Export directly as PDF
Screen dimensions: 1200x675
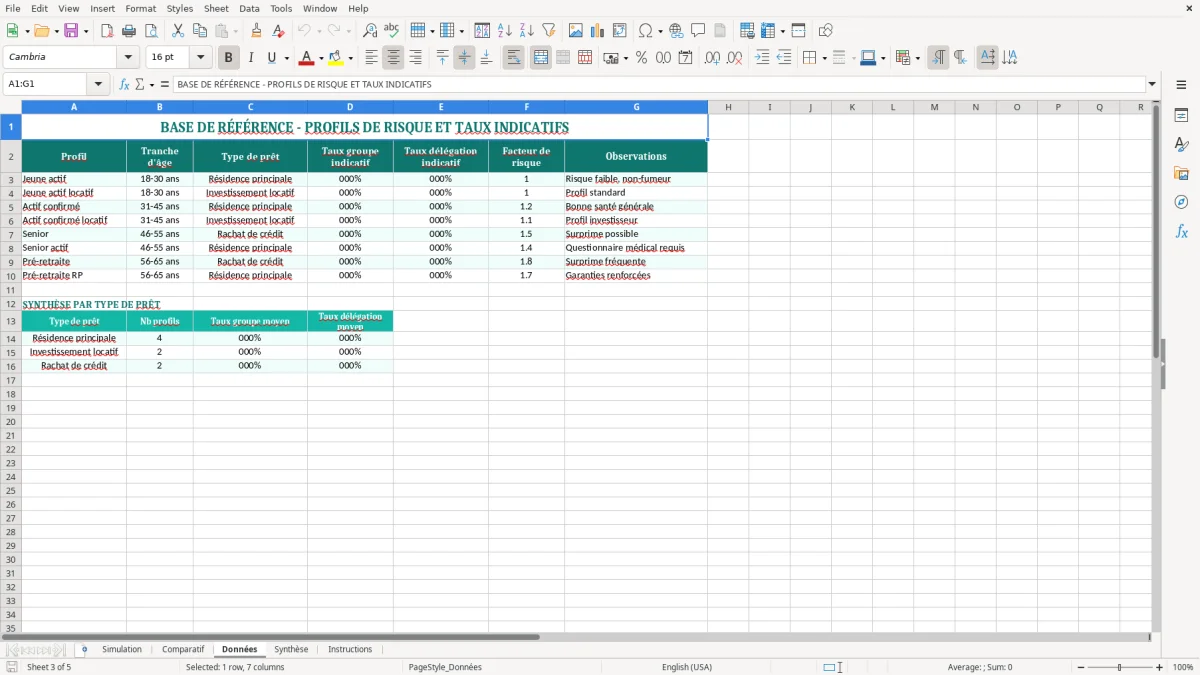point(107,31)
